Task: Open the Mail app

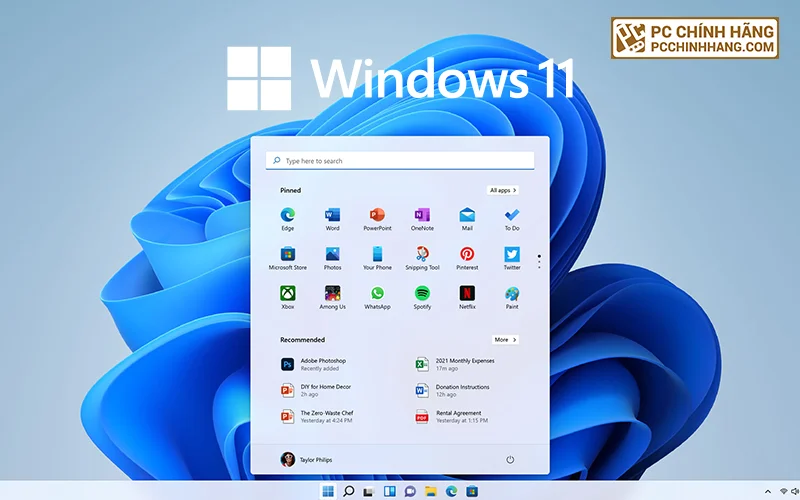Action: click(467, 219)
